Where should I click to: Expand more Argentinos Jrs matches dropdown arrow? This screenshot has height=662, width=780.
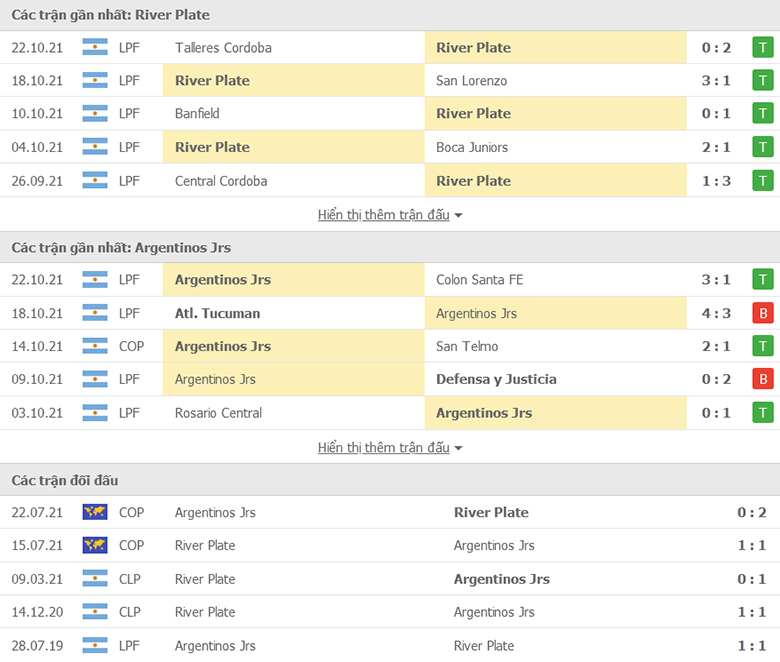[459, 448]
